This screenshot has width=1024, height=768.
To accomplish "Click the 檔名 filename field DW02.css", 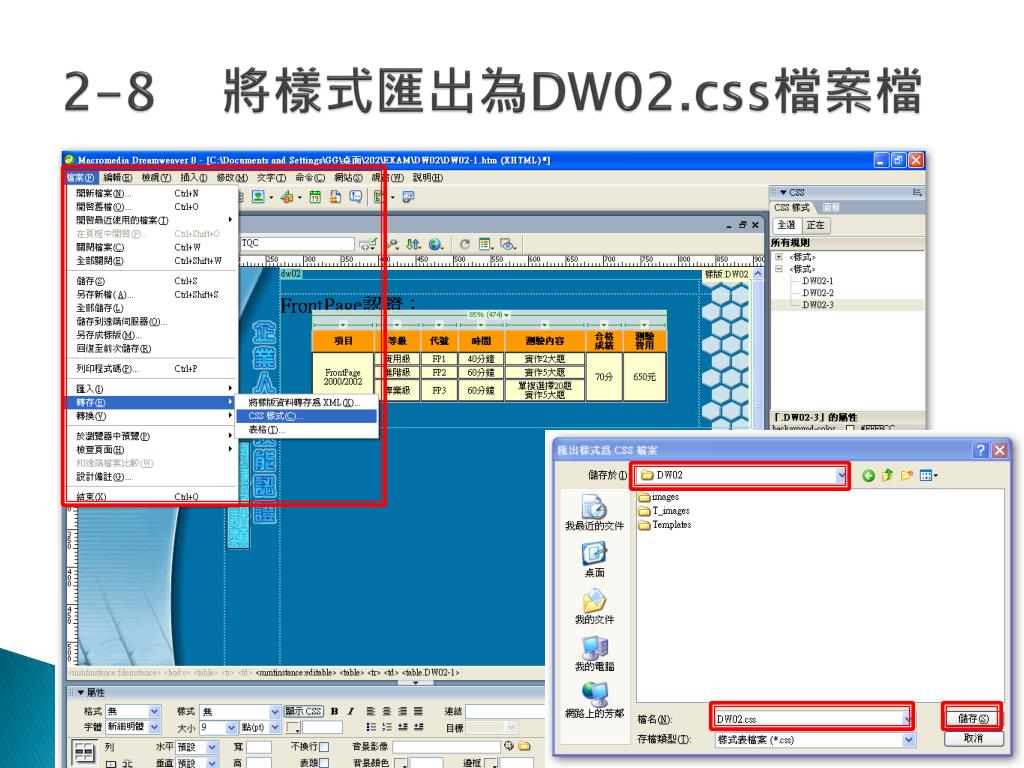I will tap(811, 719).
